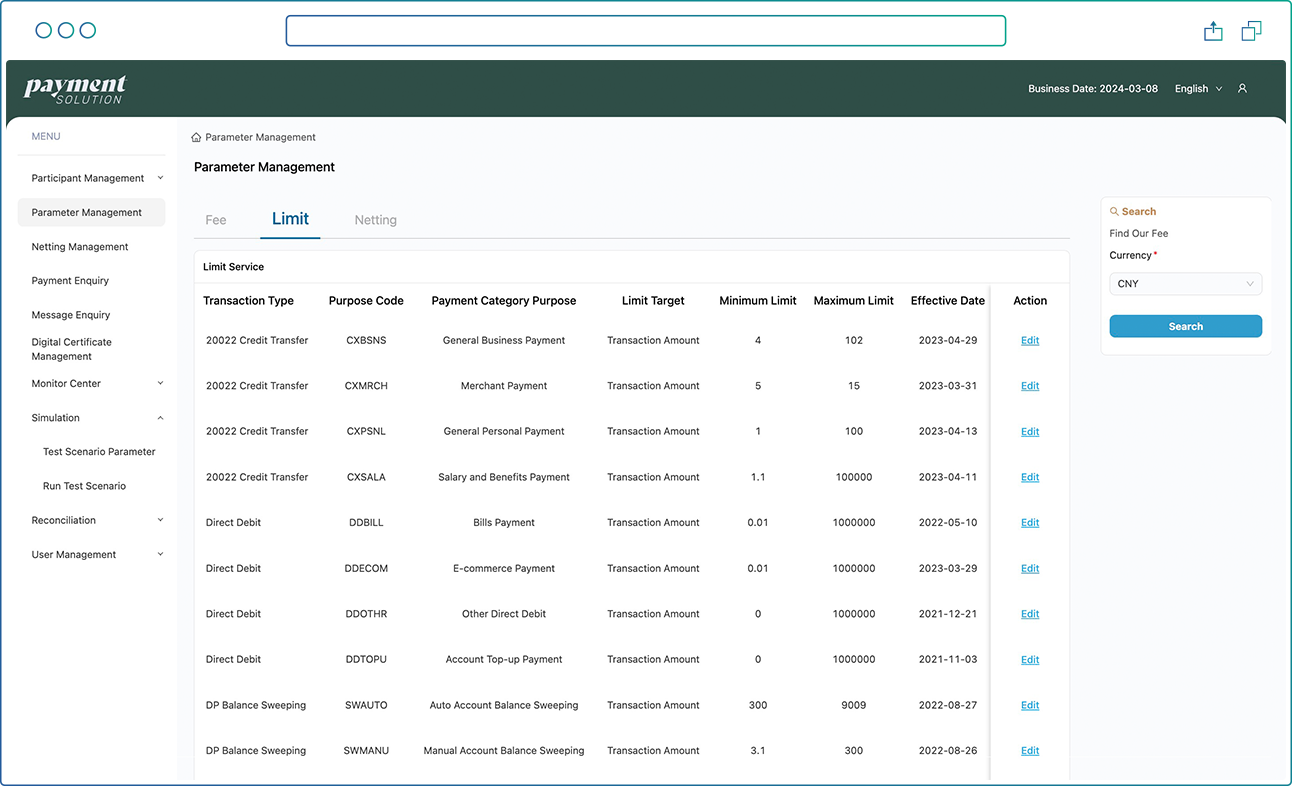Image resolution: width=1292 pixels, height=786 pixels.
Task: Click the 9009 maximum limit value
Action: pos(854,706)
